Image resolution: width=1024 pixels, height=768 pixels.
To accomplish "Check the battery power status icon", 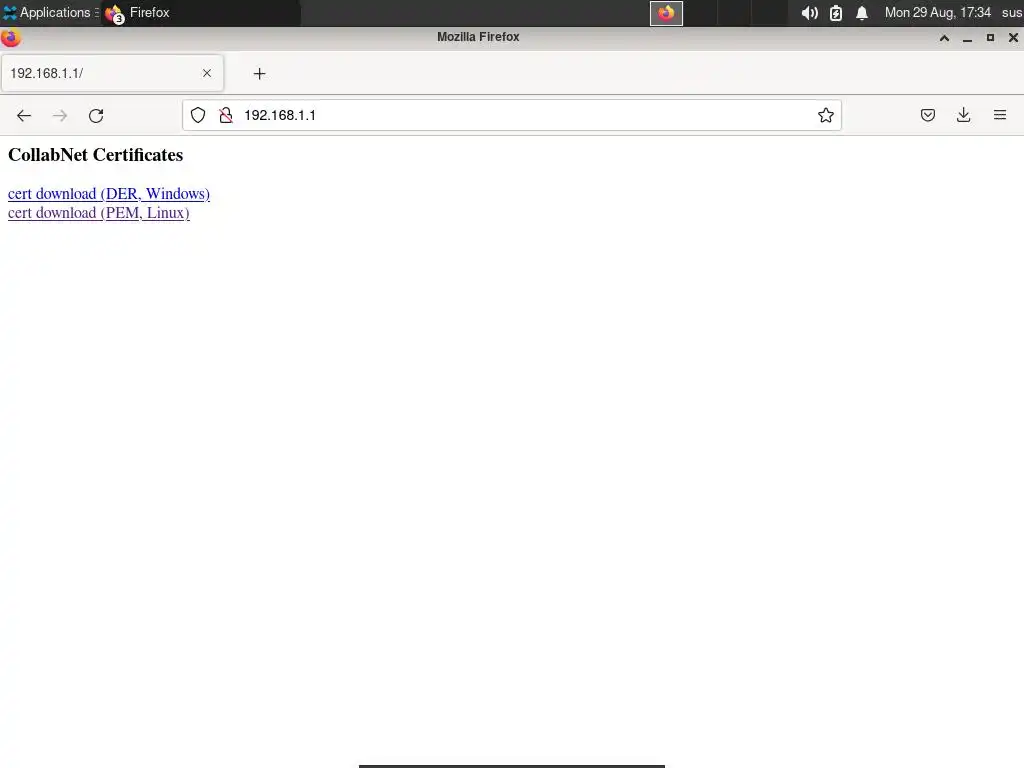I will pyautogui.click(x=836, y=13).
